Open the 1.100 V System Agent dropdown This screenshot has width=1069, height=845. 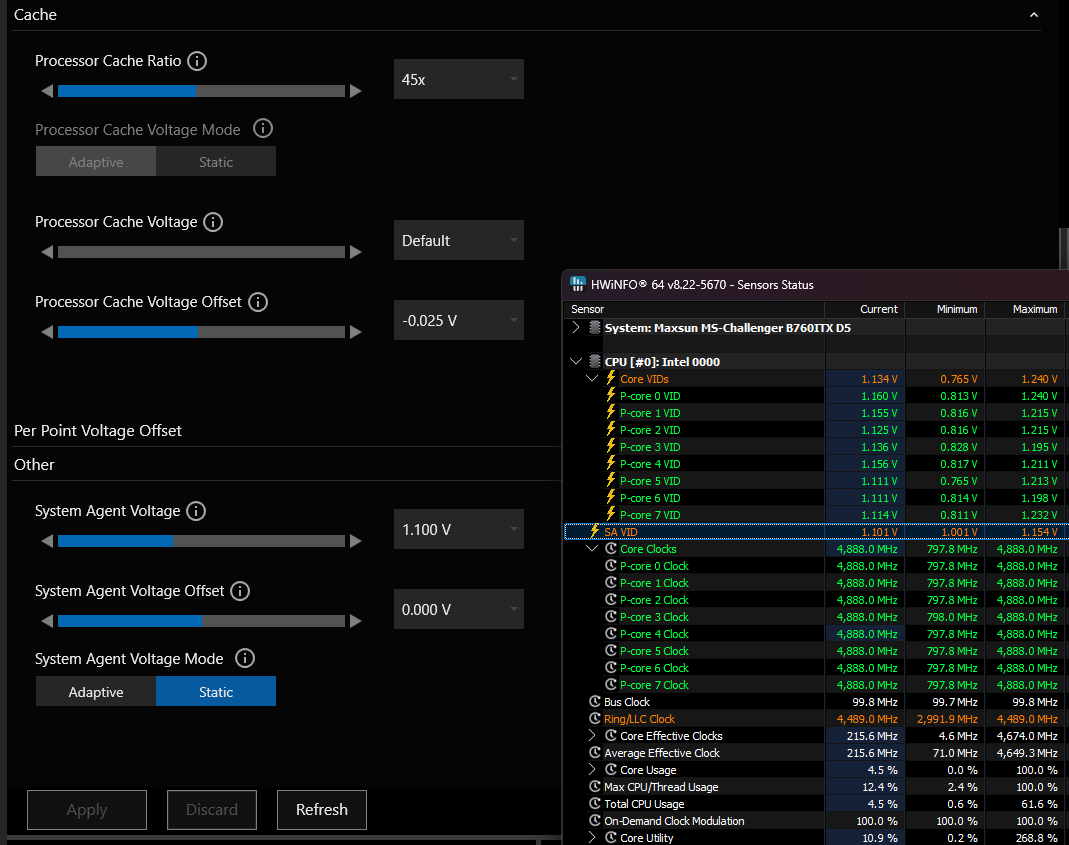[459, 529]
